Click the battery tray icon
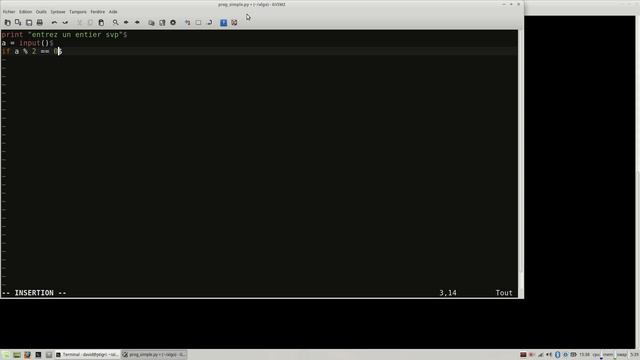 click(x=573, y=355)
